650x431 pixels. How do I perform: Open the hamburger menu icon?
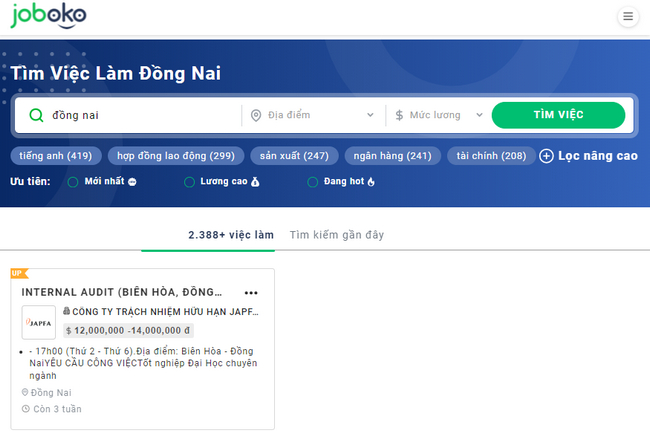(628, 16)
